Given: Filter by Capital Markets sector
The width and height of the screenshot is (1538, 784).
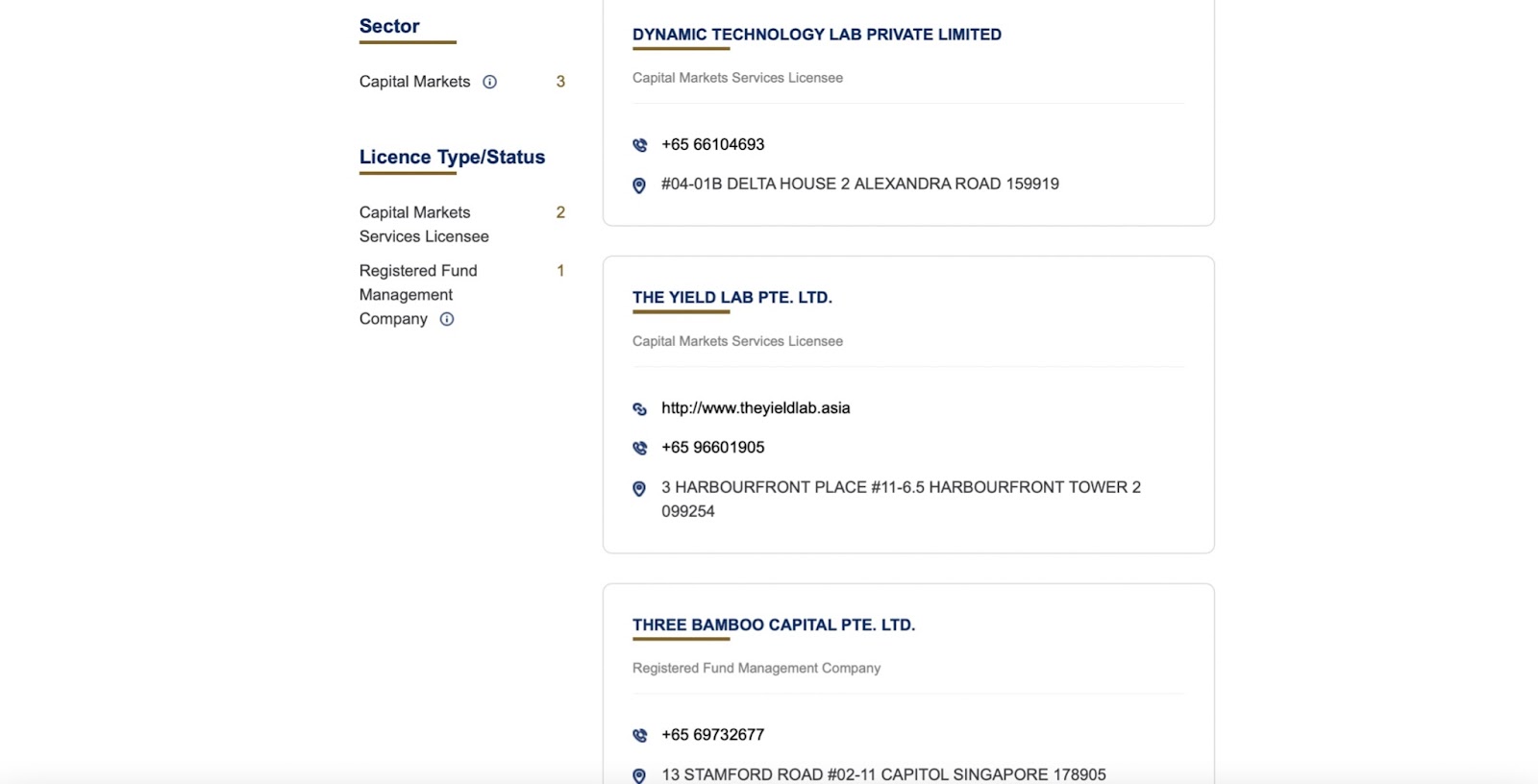Looking at the screenshot, I should tap(415, 82).
